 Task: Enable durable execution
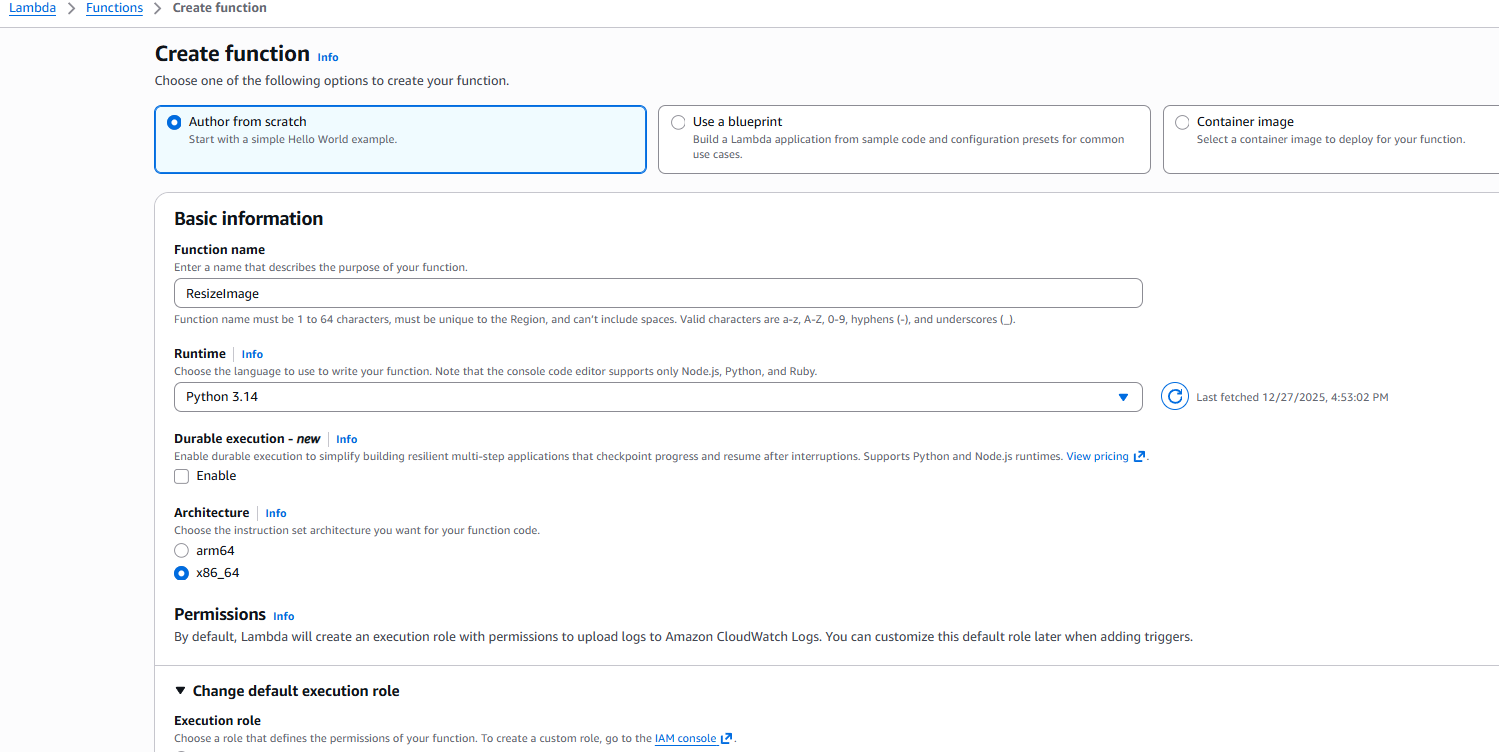coord(181,476)
